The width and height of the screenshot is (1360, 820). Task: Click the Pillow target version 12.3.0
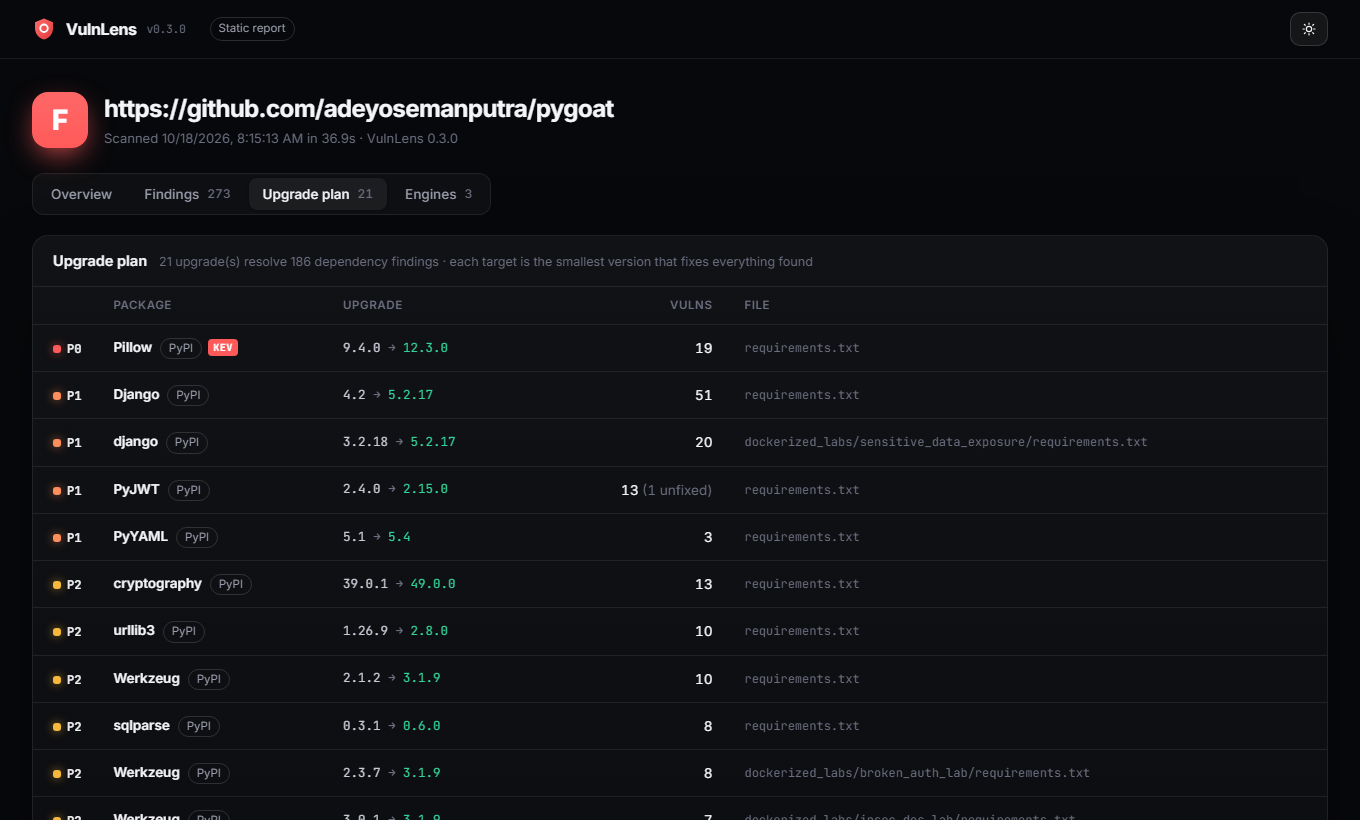pos(425,348)
